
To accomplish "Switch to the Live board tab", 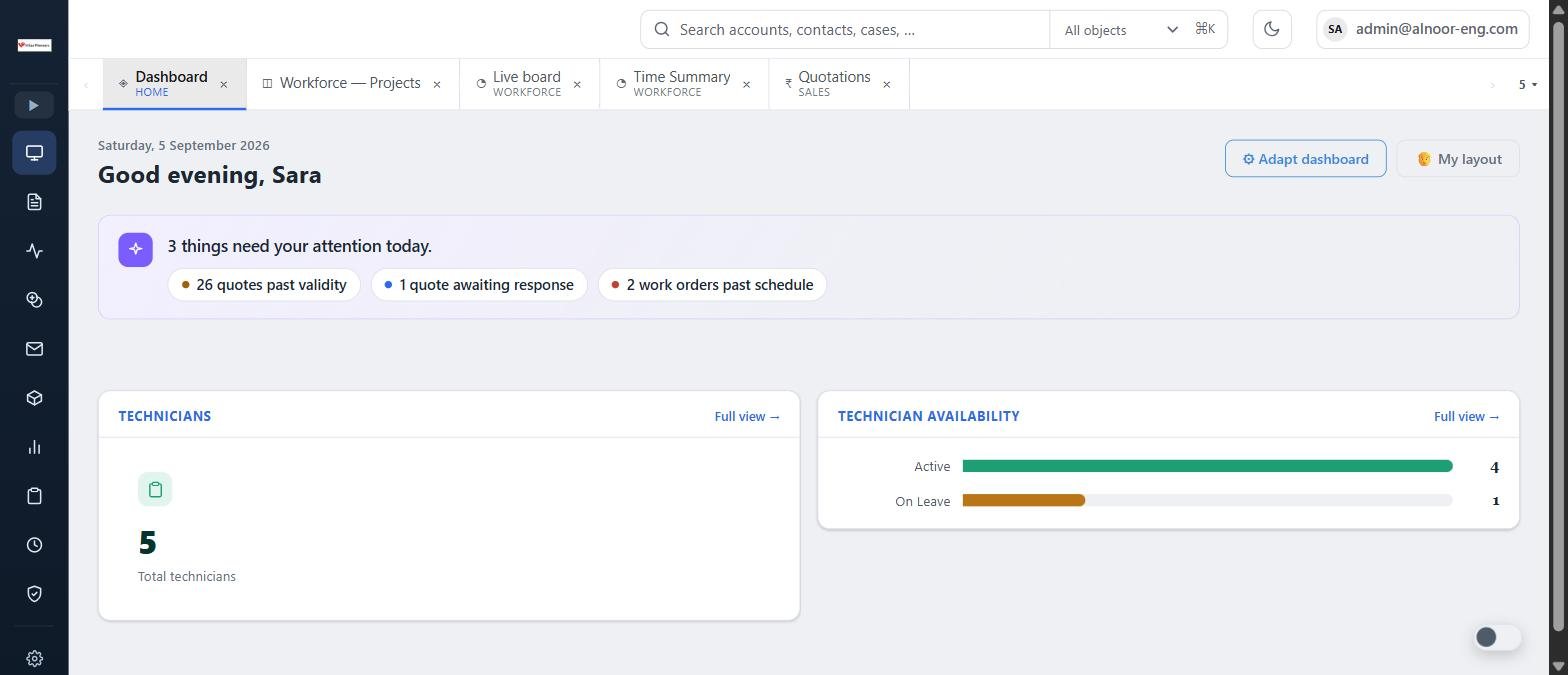I will [527, 84].
